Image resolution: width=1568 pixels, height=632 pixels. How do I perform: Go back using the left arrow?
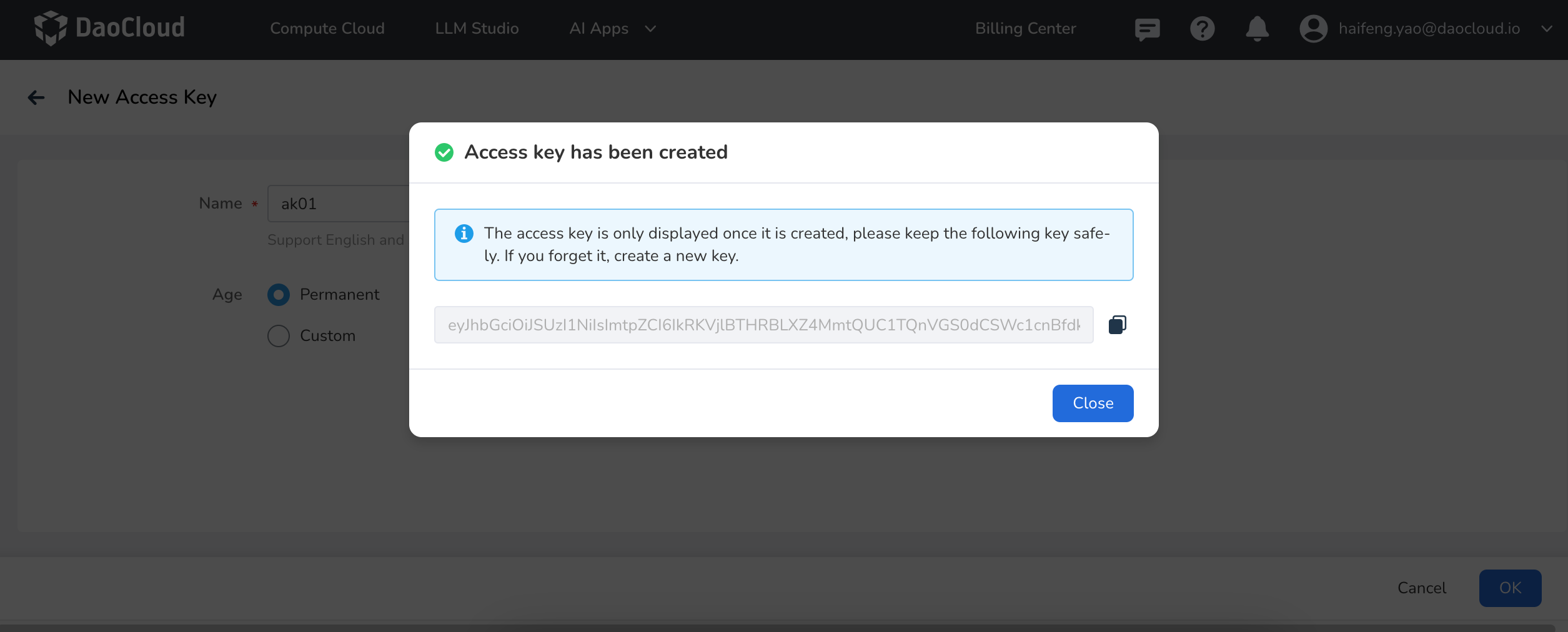[36, 97]
